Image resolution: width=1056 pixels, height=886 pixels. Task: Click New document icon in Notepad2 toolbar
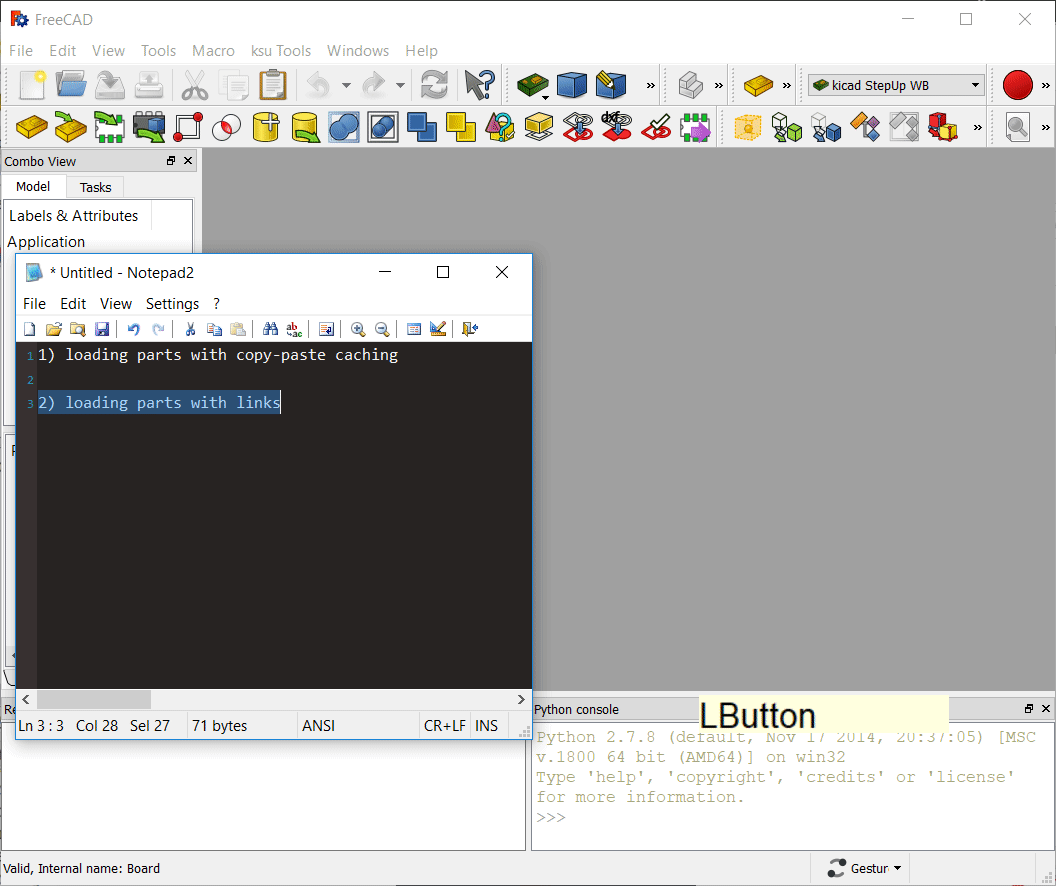pos(30,329)
